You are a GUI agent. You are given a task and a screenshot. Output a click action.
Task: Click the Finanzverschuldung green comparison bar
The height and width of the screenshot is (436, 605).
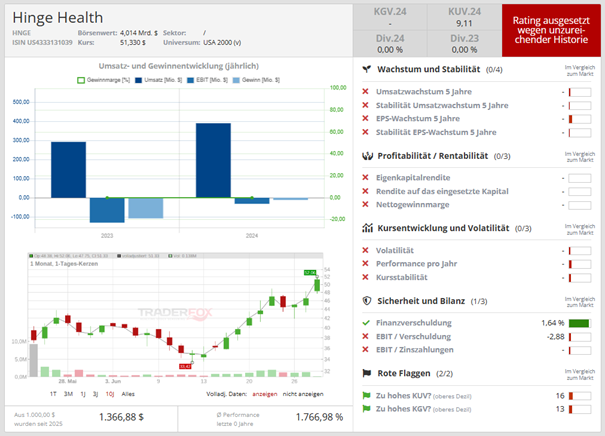pyautogui.click(x=580, y=323)
